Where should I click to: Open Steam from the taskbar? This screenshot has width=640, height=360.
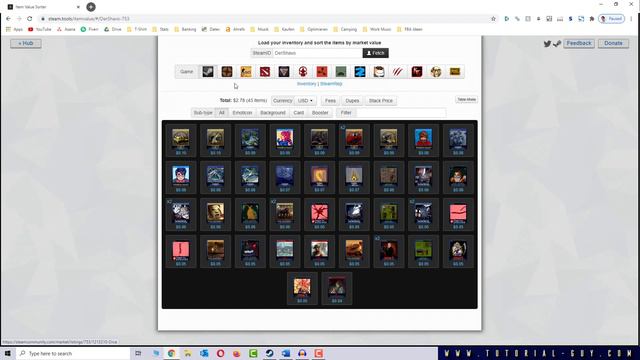point(269,353)
